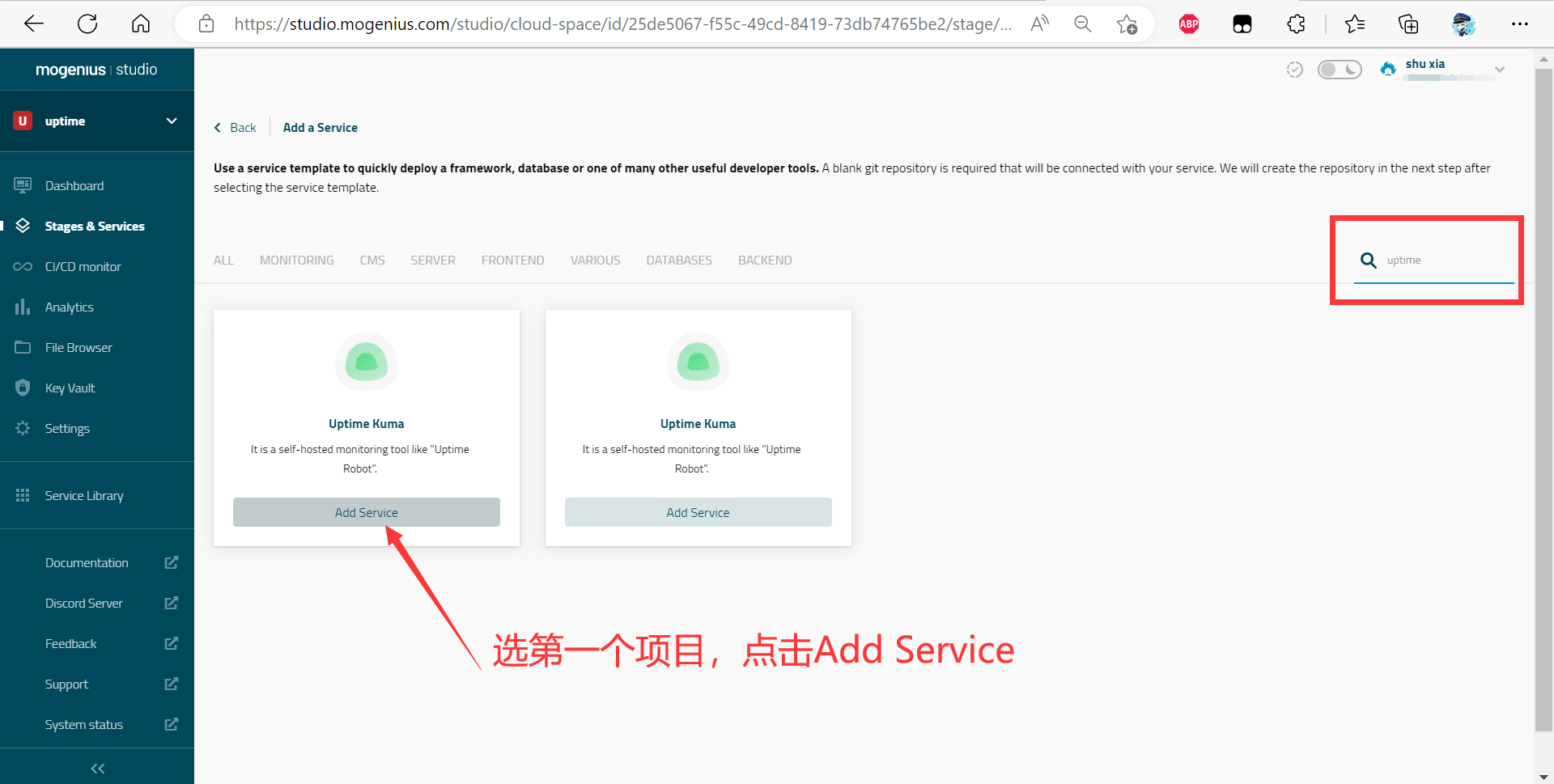Switch to the DATABASES tab
Screen dimensions: 1554x784
[678, 260]
